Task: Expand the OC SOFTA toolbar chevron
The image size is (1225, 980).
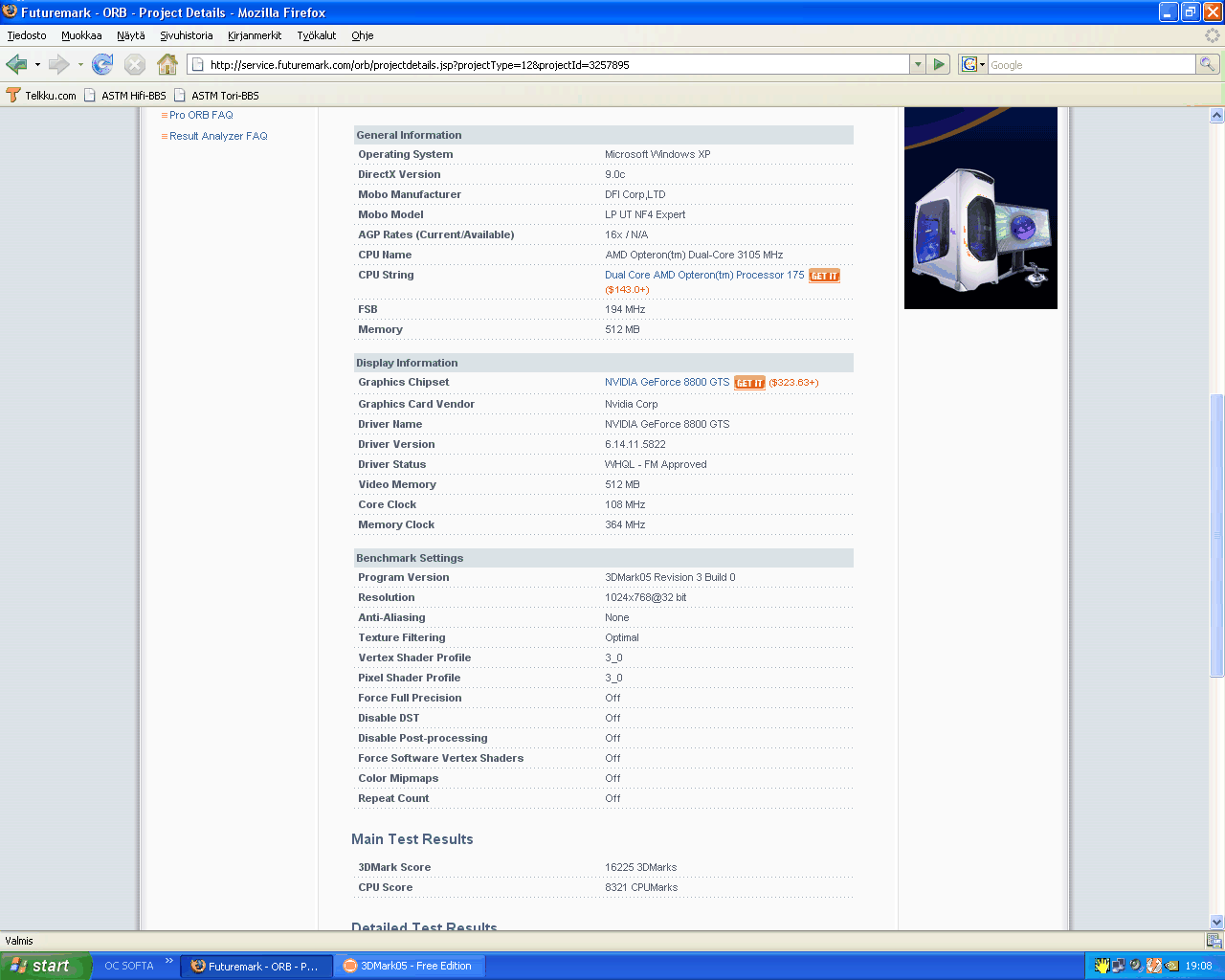Action: click(x=169, y=960)
